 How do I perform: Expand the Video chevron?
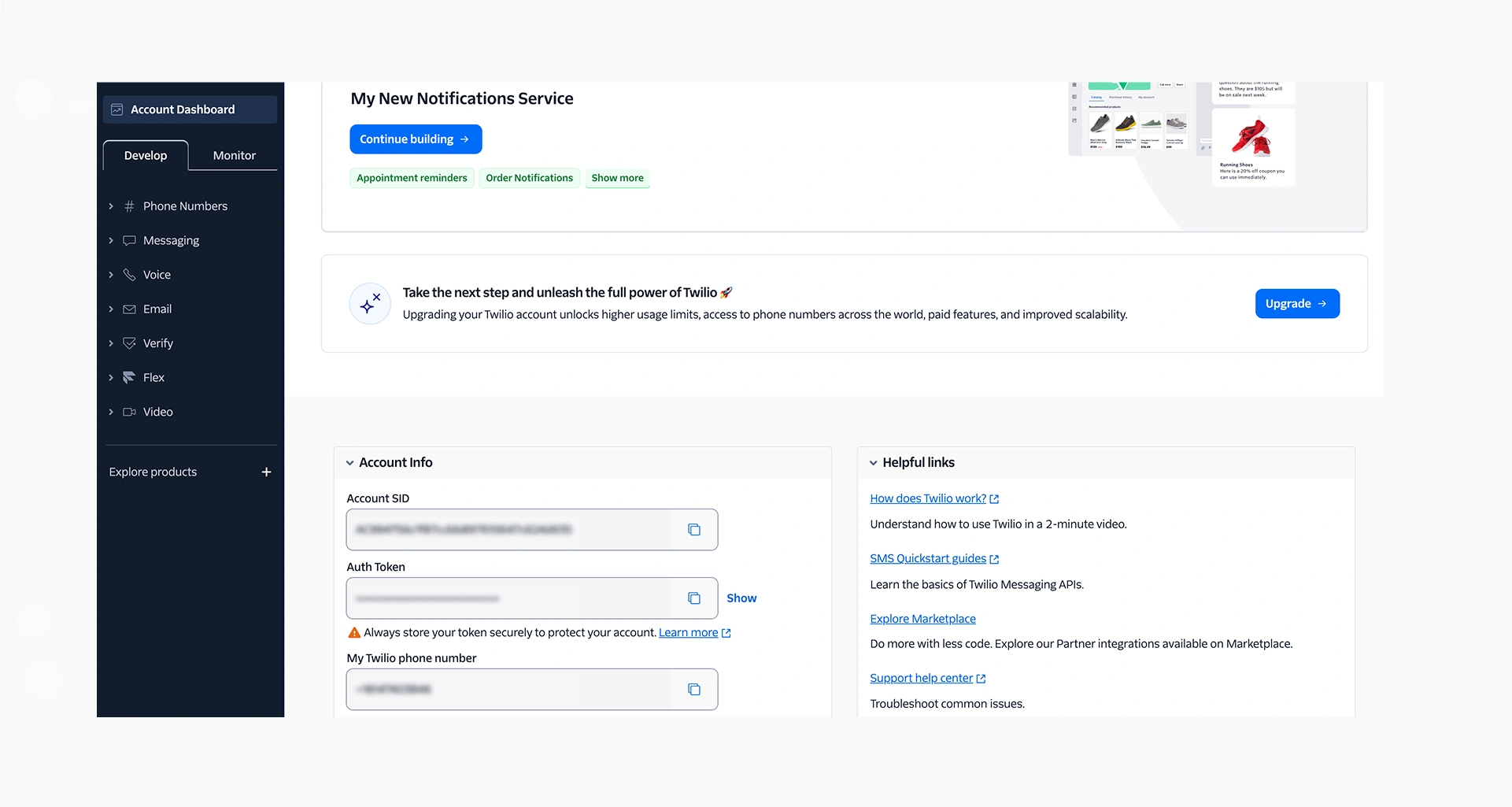pyautogui.click(x=111, y=412)
